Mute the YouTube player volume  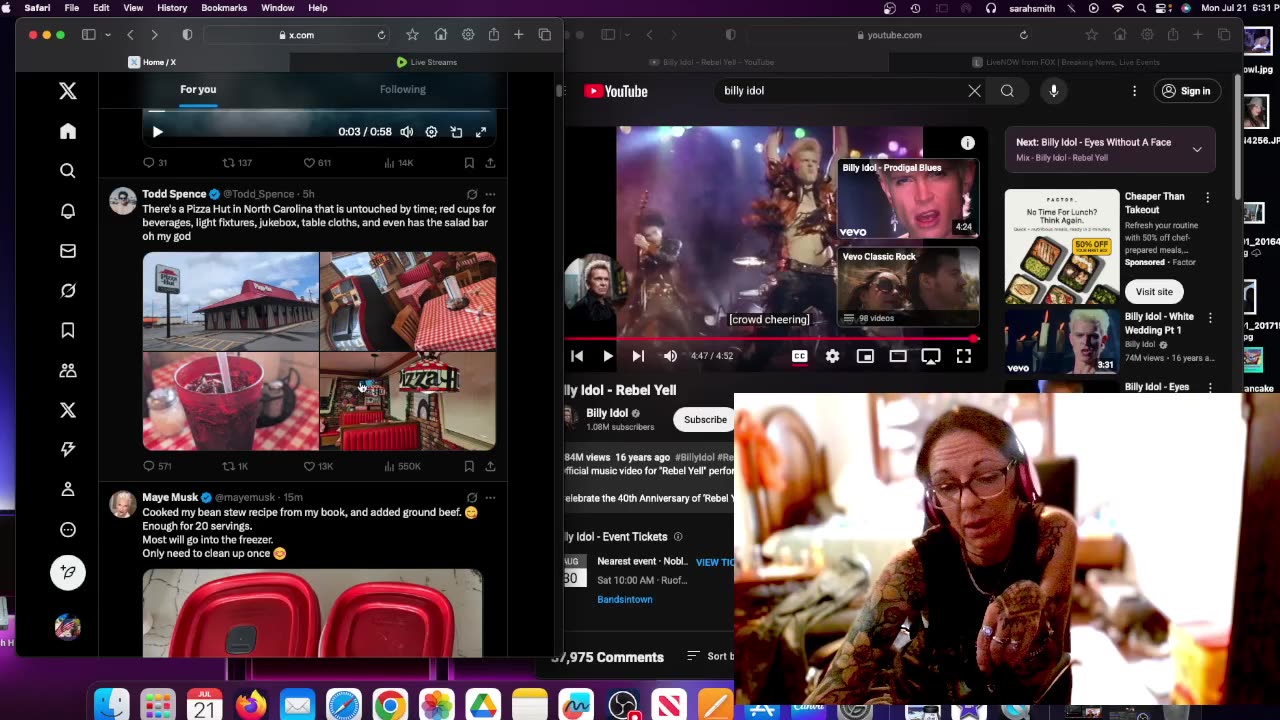[x=670, y=356]
